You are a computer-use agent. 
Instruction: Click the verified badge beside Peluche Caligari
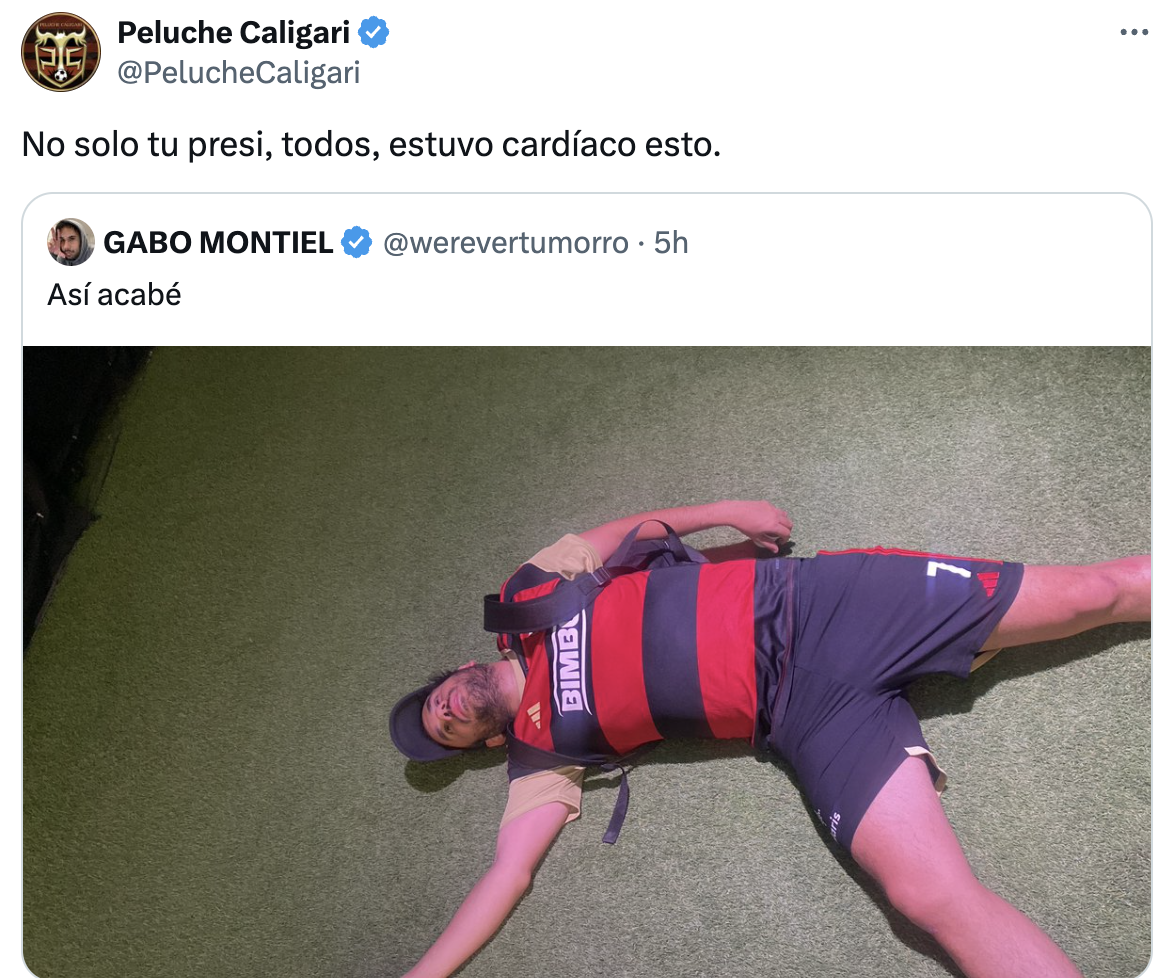pyautogui.click(x=374, y=33)
